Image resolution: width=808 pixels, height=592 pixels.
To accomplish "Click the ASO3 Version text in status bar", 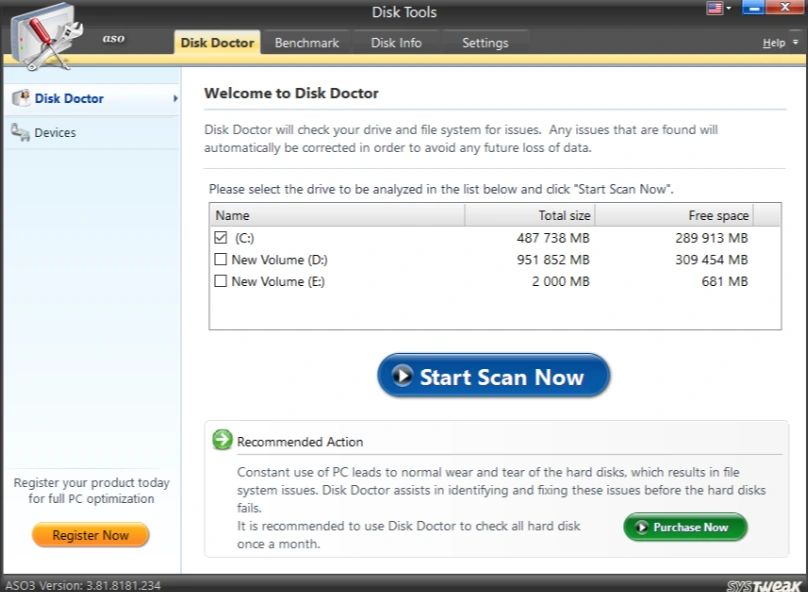I will click(83, 585).
